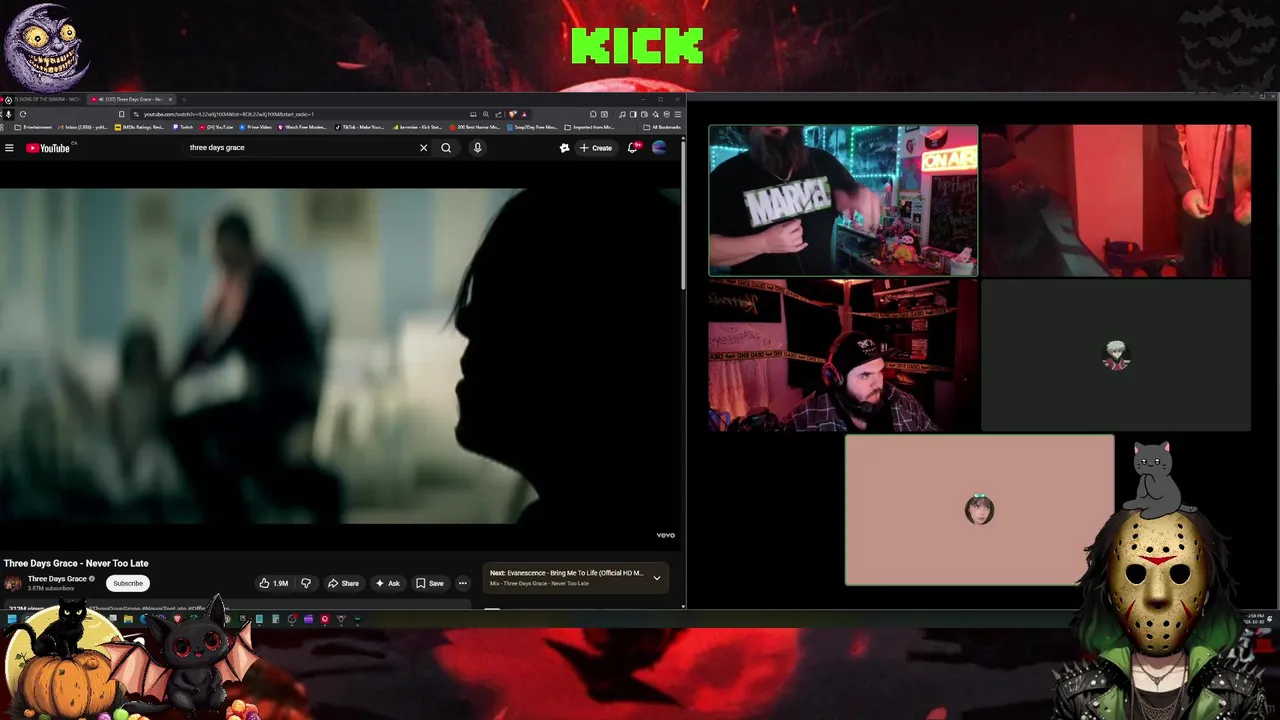Screen dimensions: 1280x720
Task: Open Entertainment bookmarks folder
Action: [33, 127]
